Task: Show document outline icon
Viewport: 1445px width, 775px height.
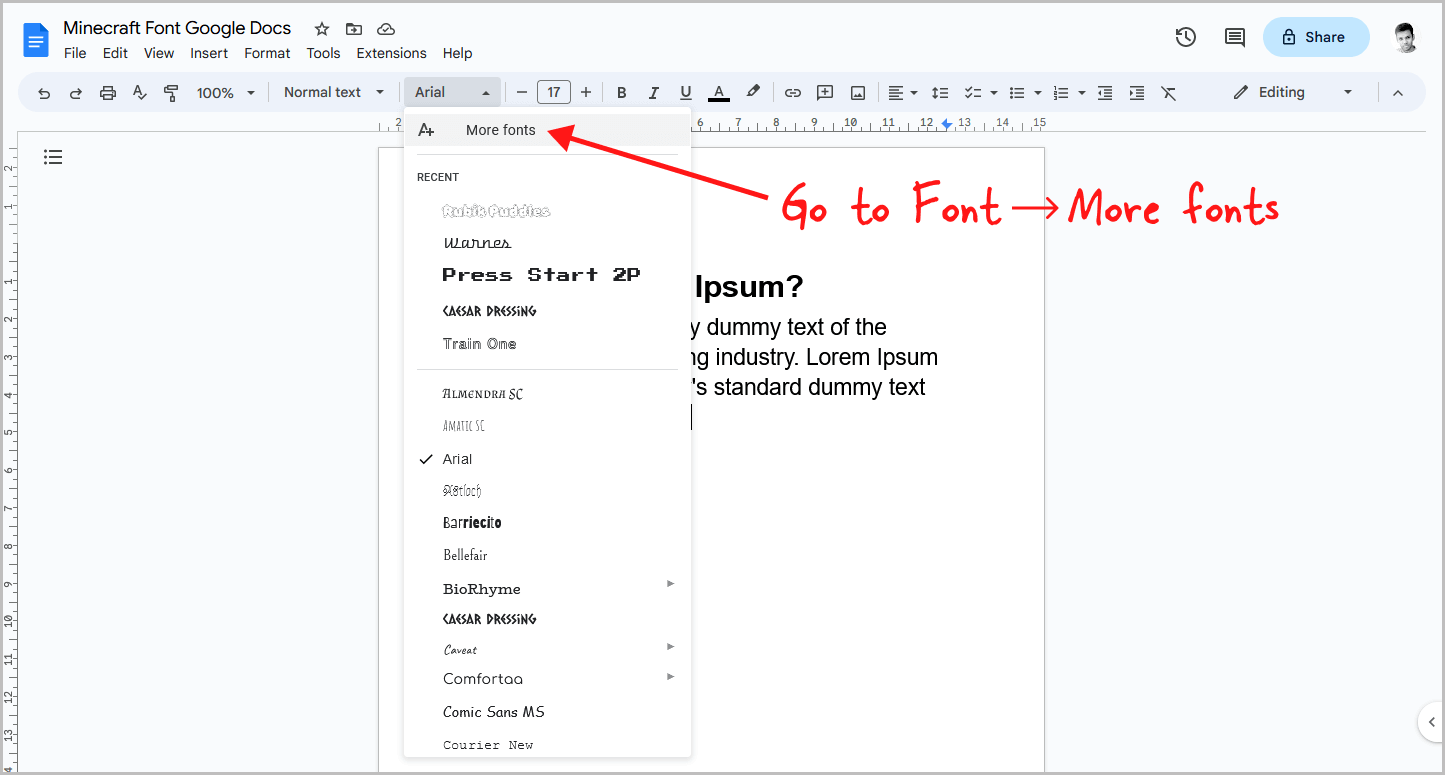Action: click(53, 157)
